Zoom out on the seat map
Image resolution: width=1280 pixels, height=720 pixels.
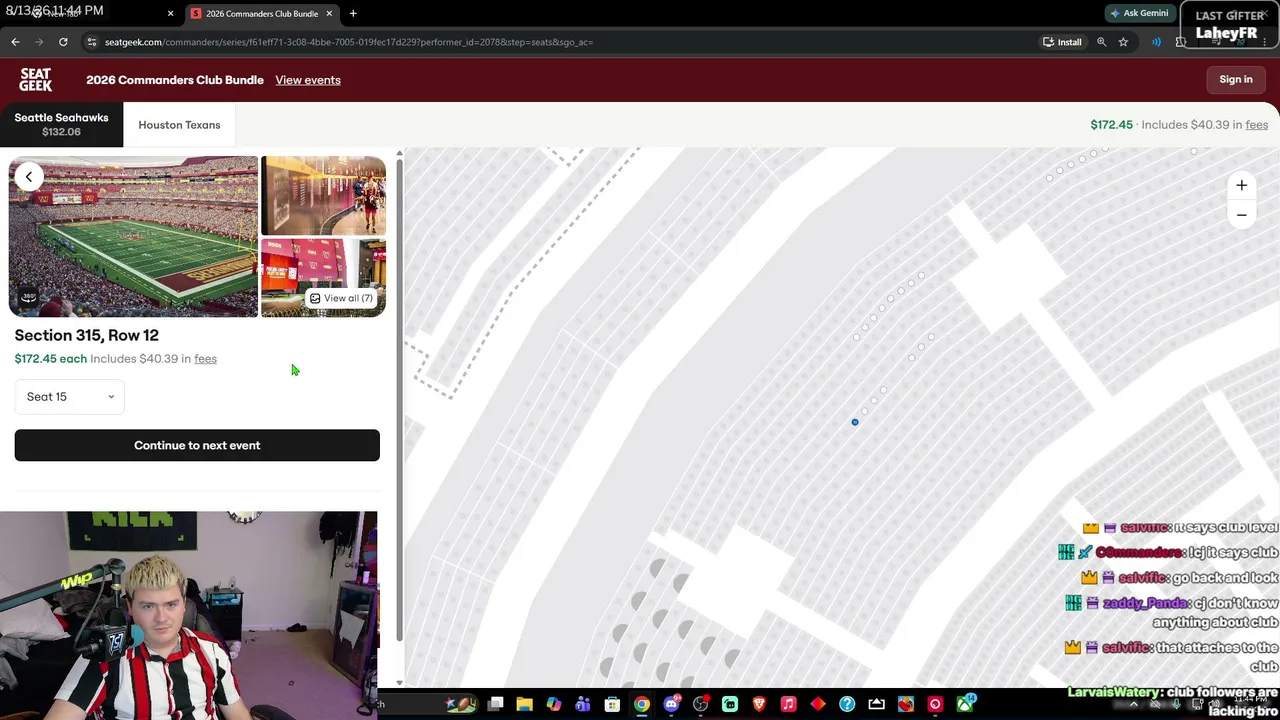(x=1241, y=215)
